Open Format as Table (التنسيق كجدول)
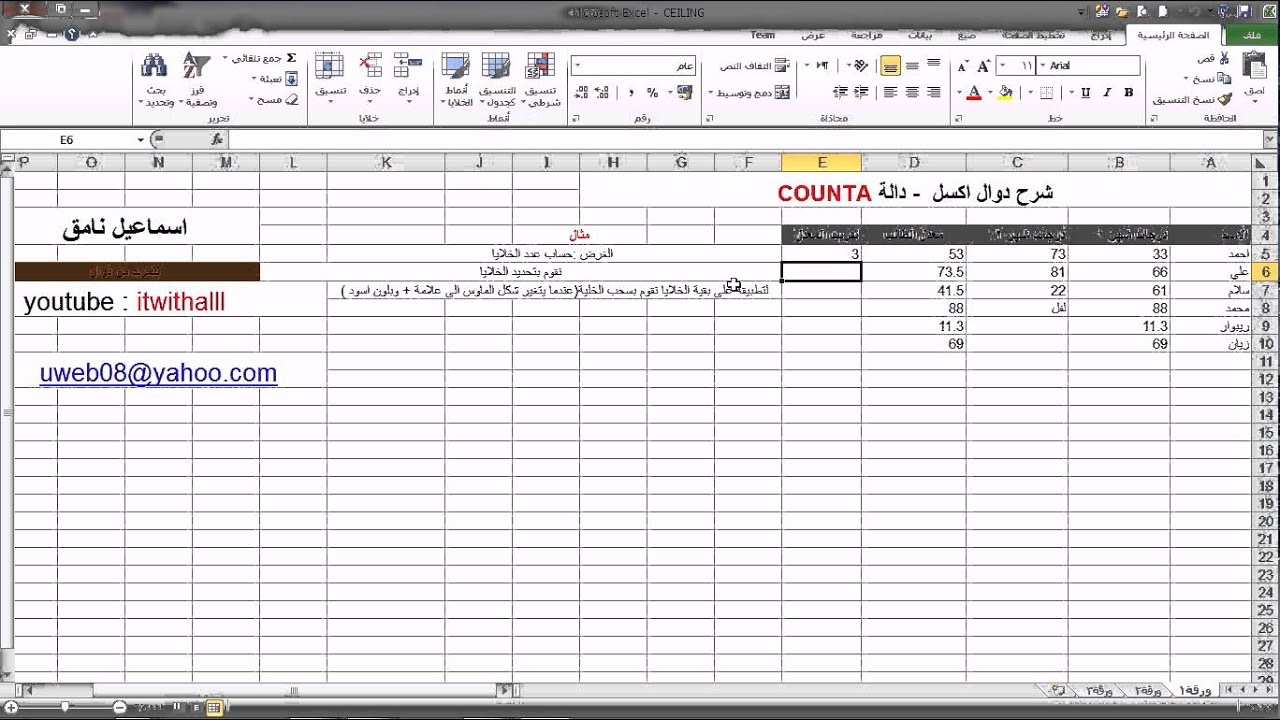 click(x=497, y=80)
